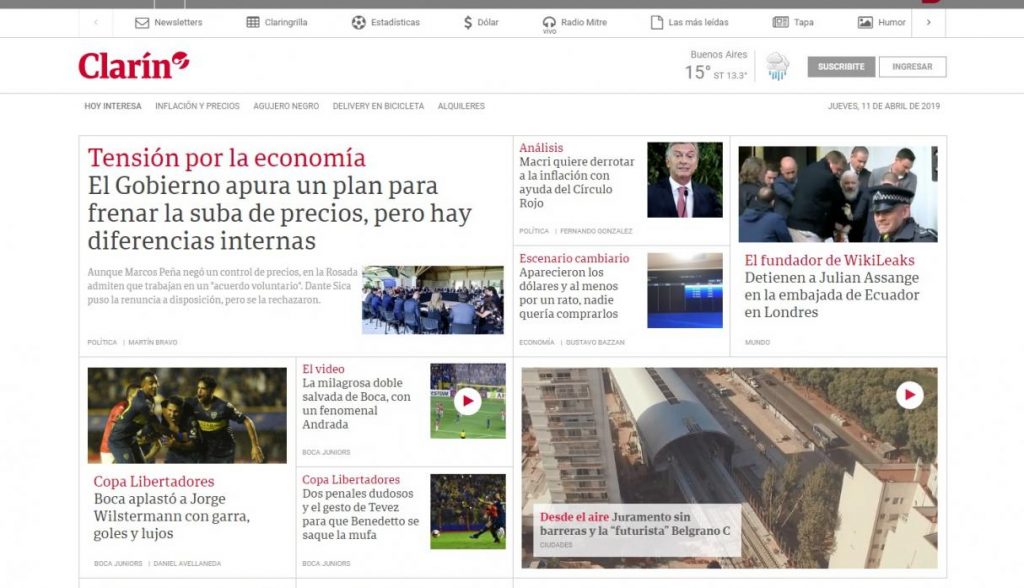The width and height of the screenshot is (1024, 588).
Task: Click the Macri portrait thumbnail
Action: point(684,180)
